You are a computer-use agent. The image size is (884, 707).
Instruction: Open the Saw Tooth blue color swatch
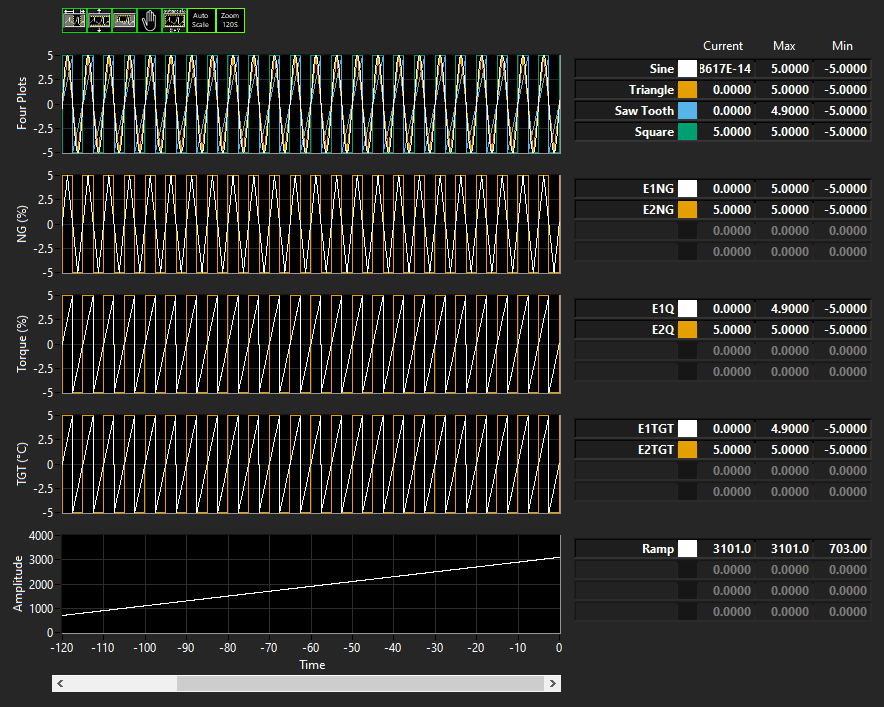tap(687, 111)
